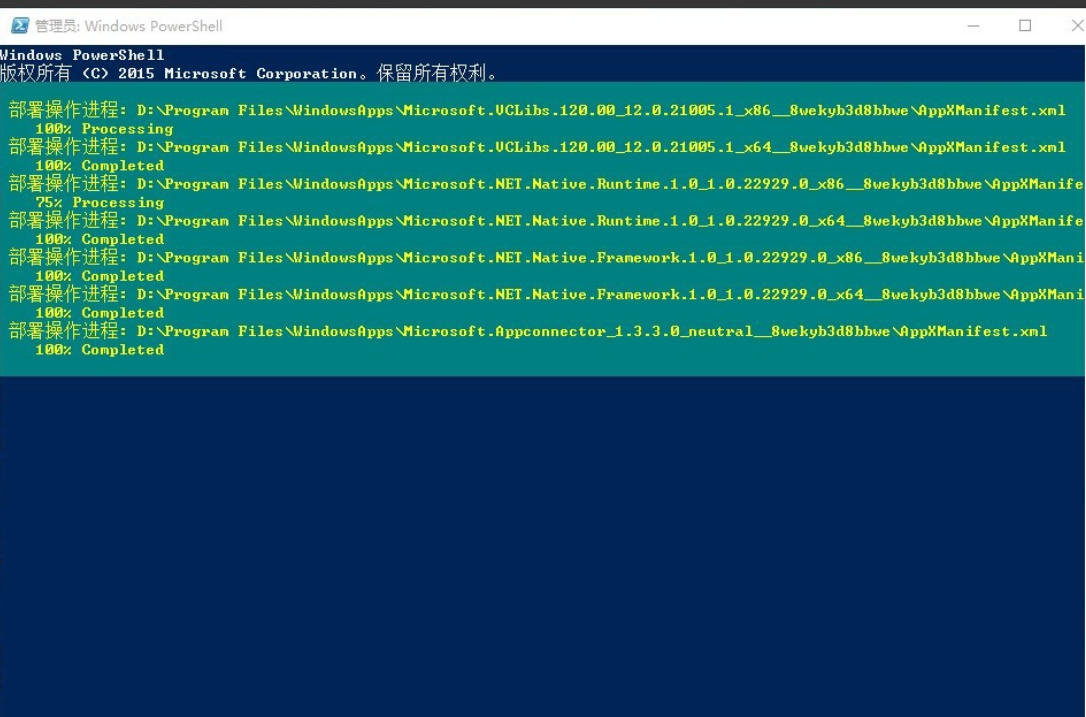Click the window title '管理员: Windows PowerShell'

click(129, 26)
